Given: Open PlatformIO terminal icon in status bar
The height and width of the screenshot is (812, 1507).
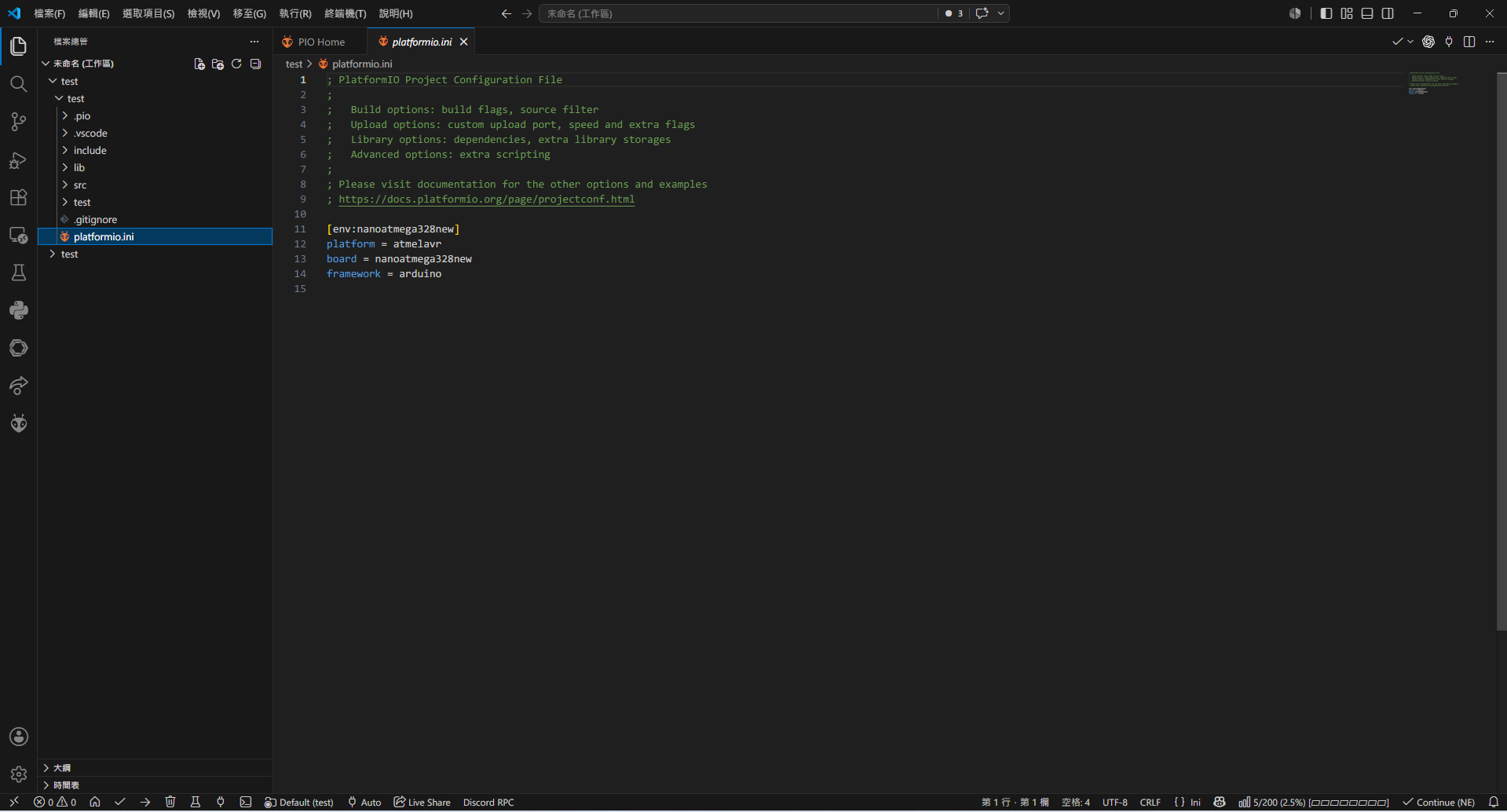Looking at the screenshot, I should click(246, 802).
